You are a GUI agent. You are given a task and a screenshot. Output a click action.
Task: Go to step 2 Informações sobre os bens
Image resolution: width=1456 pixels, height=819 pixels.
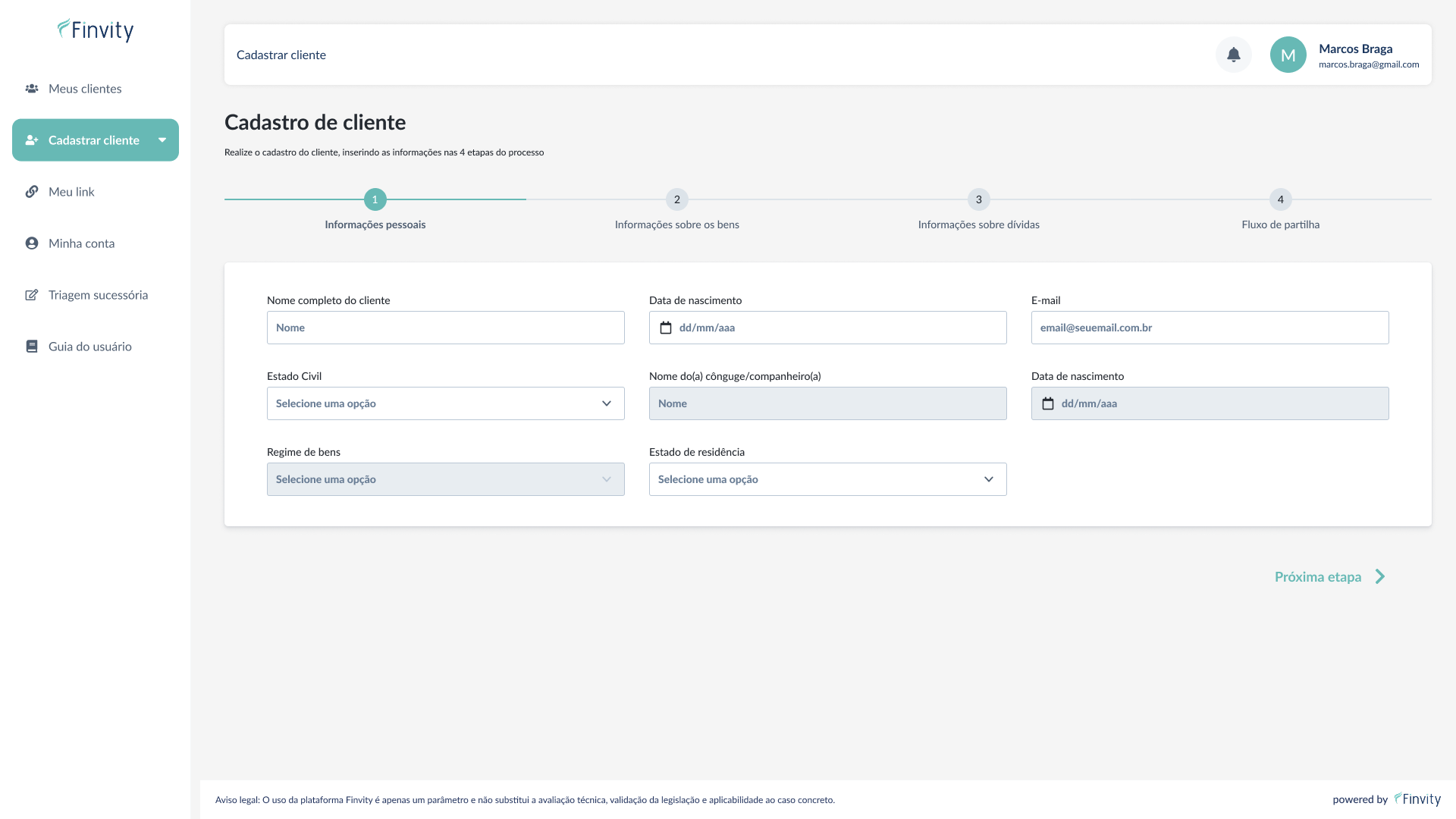tap(676, 199)
